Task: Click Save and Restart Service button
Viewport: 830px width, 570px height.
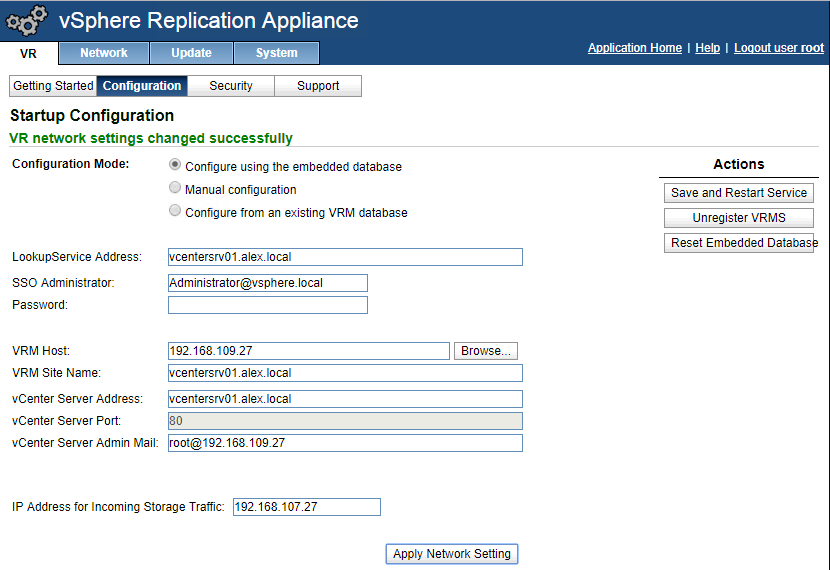Action: point(739,193)
